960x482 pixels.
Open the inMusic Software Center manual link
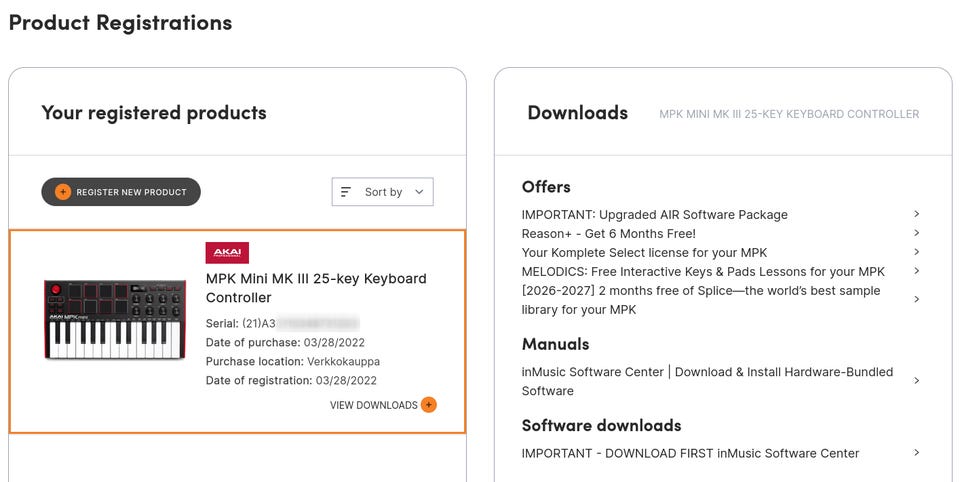click(707, 381)
